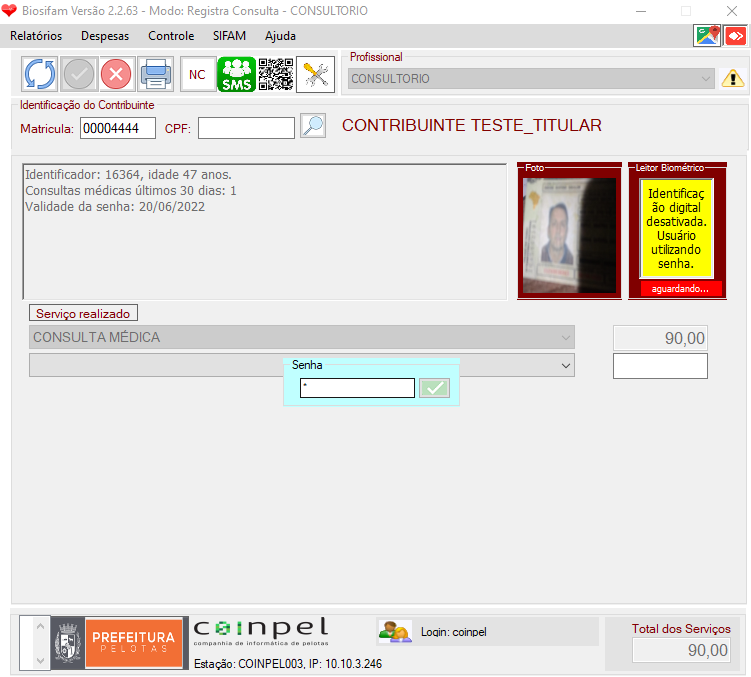Viewport: 751px width, 677px height.
Task: Click the yellow biometric reader message
Action: [676, 229]
